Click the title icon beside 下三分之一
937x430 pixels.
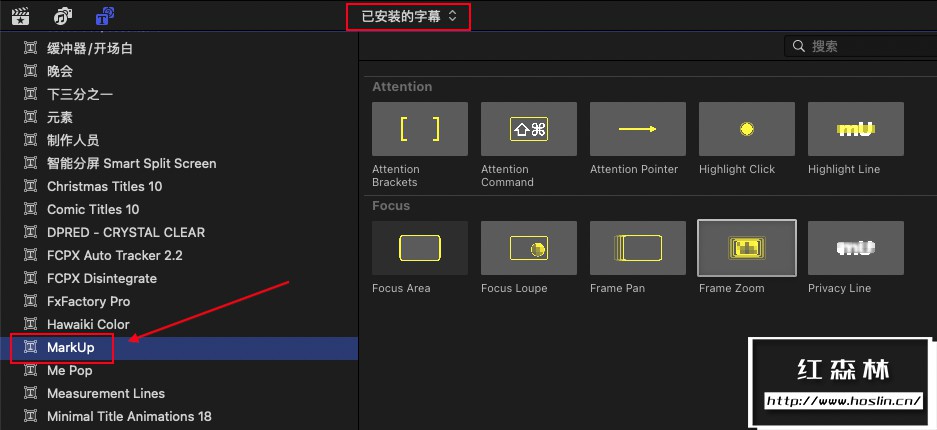[x=30, y=94]
